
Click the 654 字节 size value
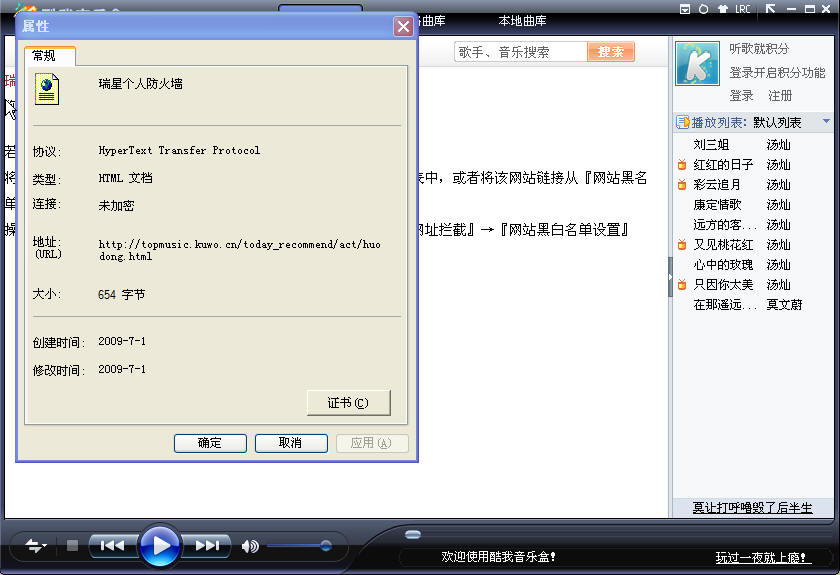122,295
